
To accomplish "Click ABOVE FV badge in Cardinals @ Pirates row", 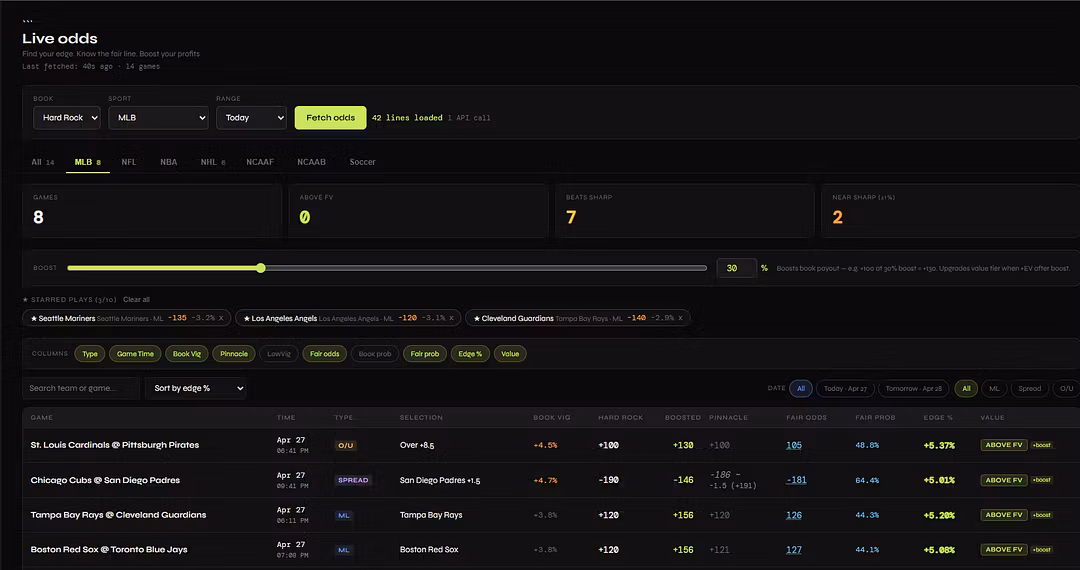I will [1004, 445].
